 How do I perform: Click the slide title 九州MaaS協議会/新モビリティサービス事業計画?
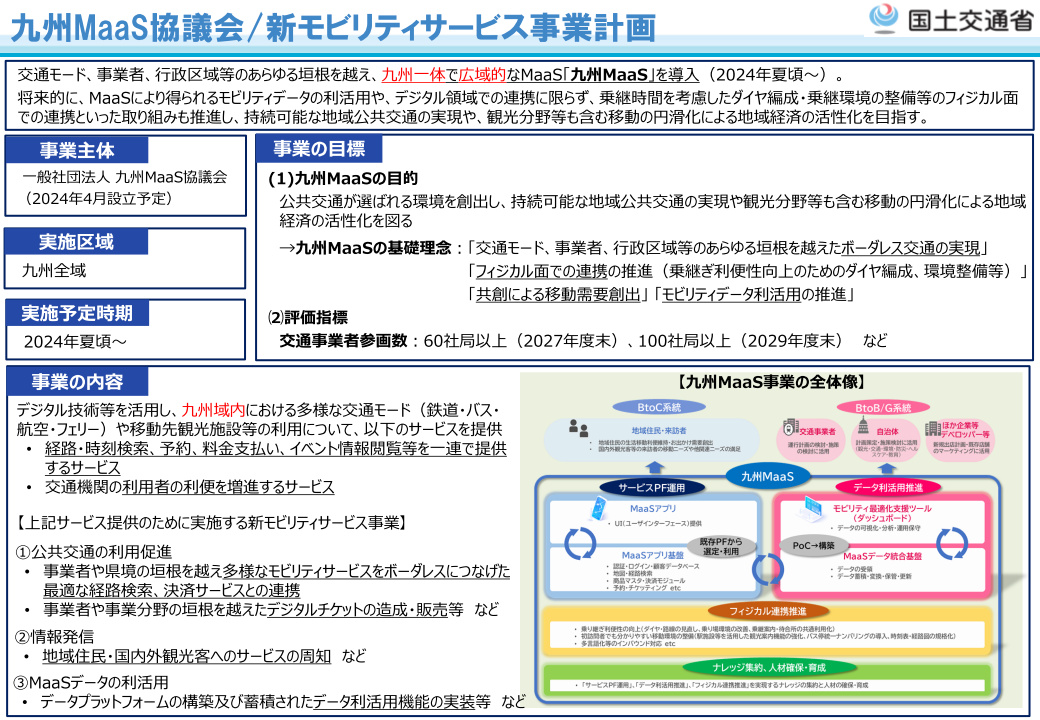pyautogui.click(x=333, y=28)
